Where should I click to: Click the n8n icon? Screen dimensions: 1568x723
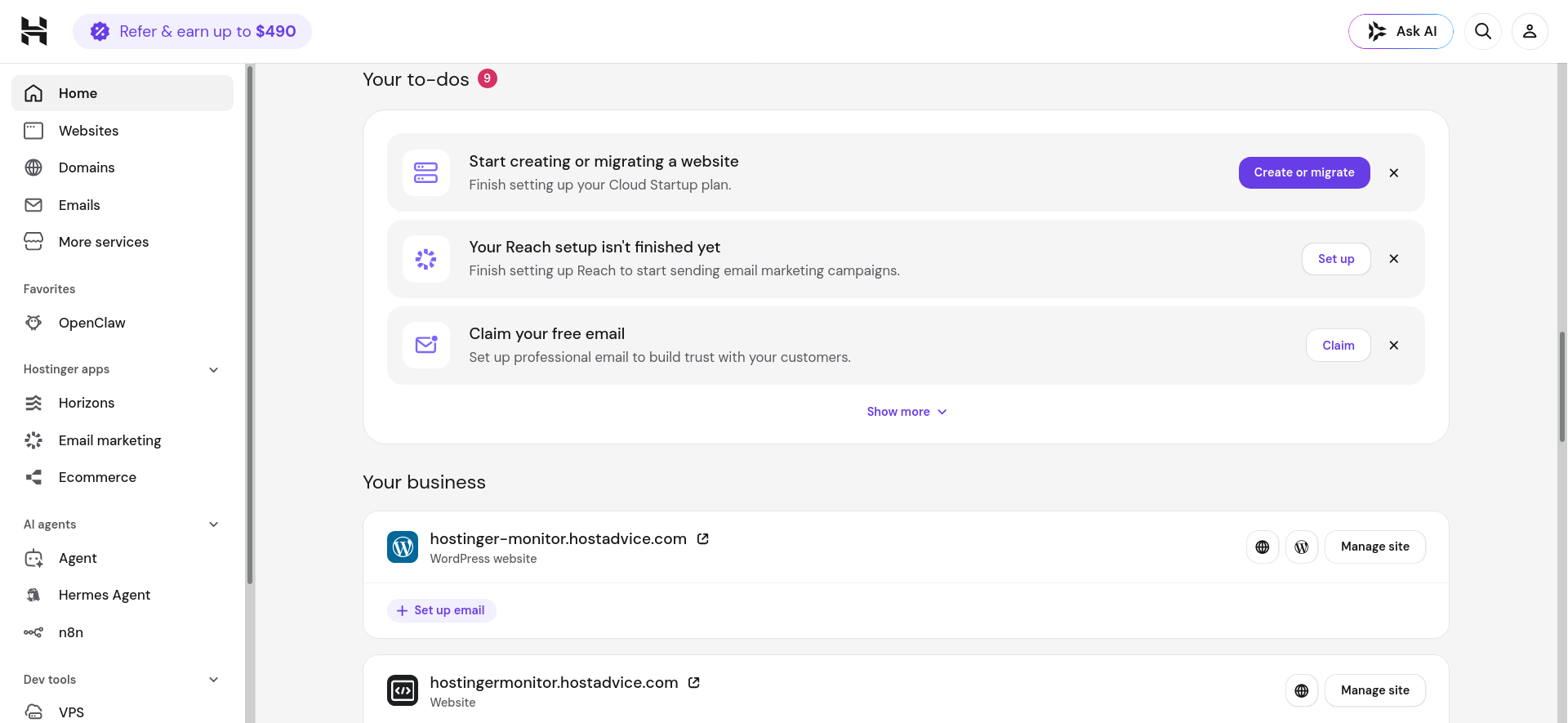point(33,632)
